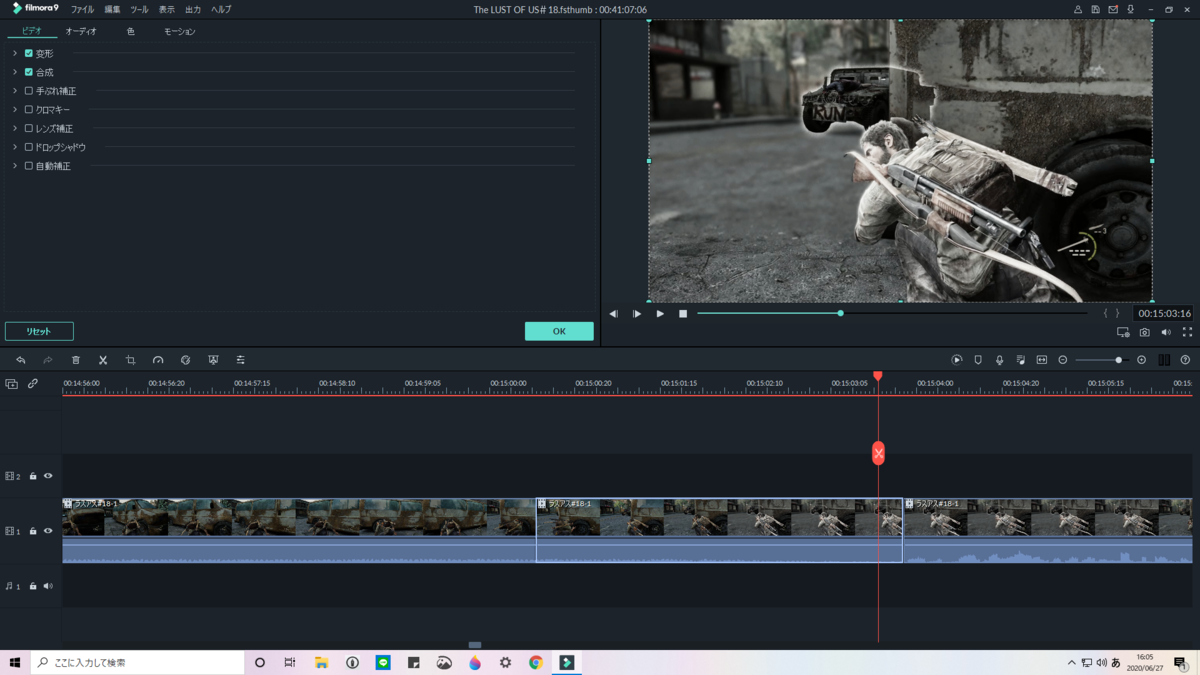Open the 出力 menu
The height and width of the screenshot is (675, 1200).
[193, 9]
